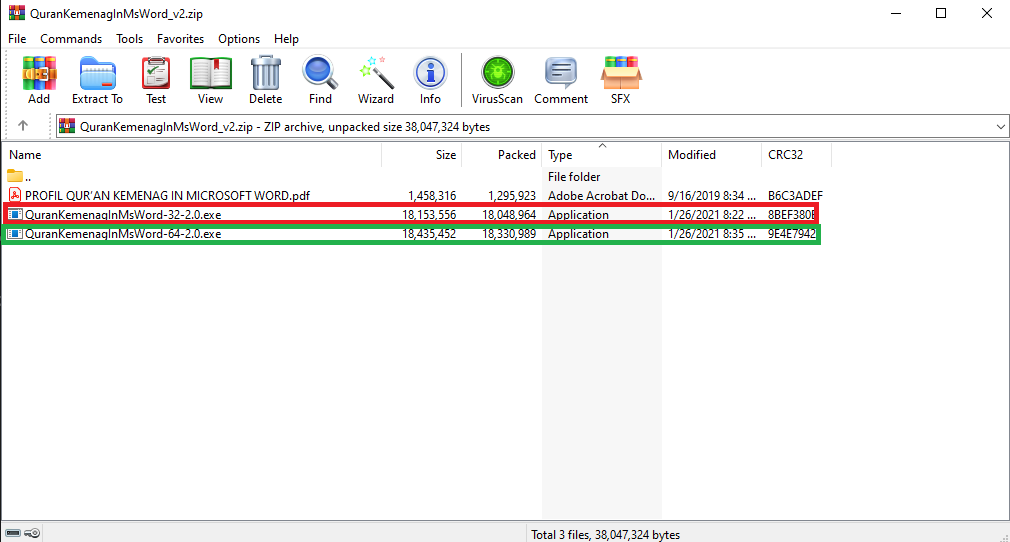Image resolution: width=1010 pixels, height=542 pixels.
Task: Click size value 1,458,316
Action: (x=432, y=195)
